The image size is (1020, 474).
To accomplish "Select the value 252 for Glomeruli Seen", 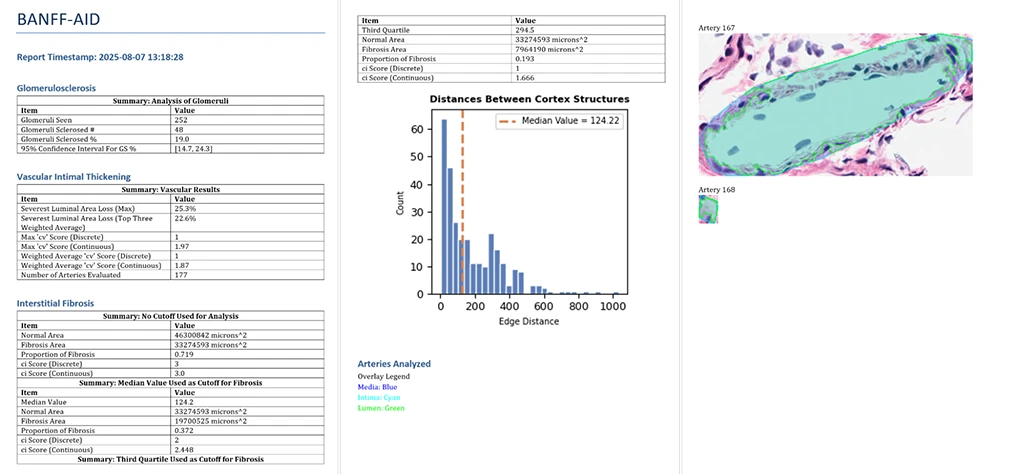I will click(181, 120).
